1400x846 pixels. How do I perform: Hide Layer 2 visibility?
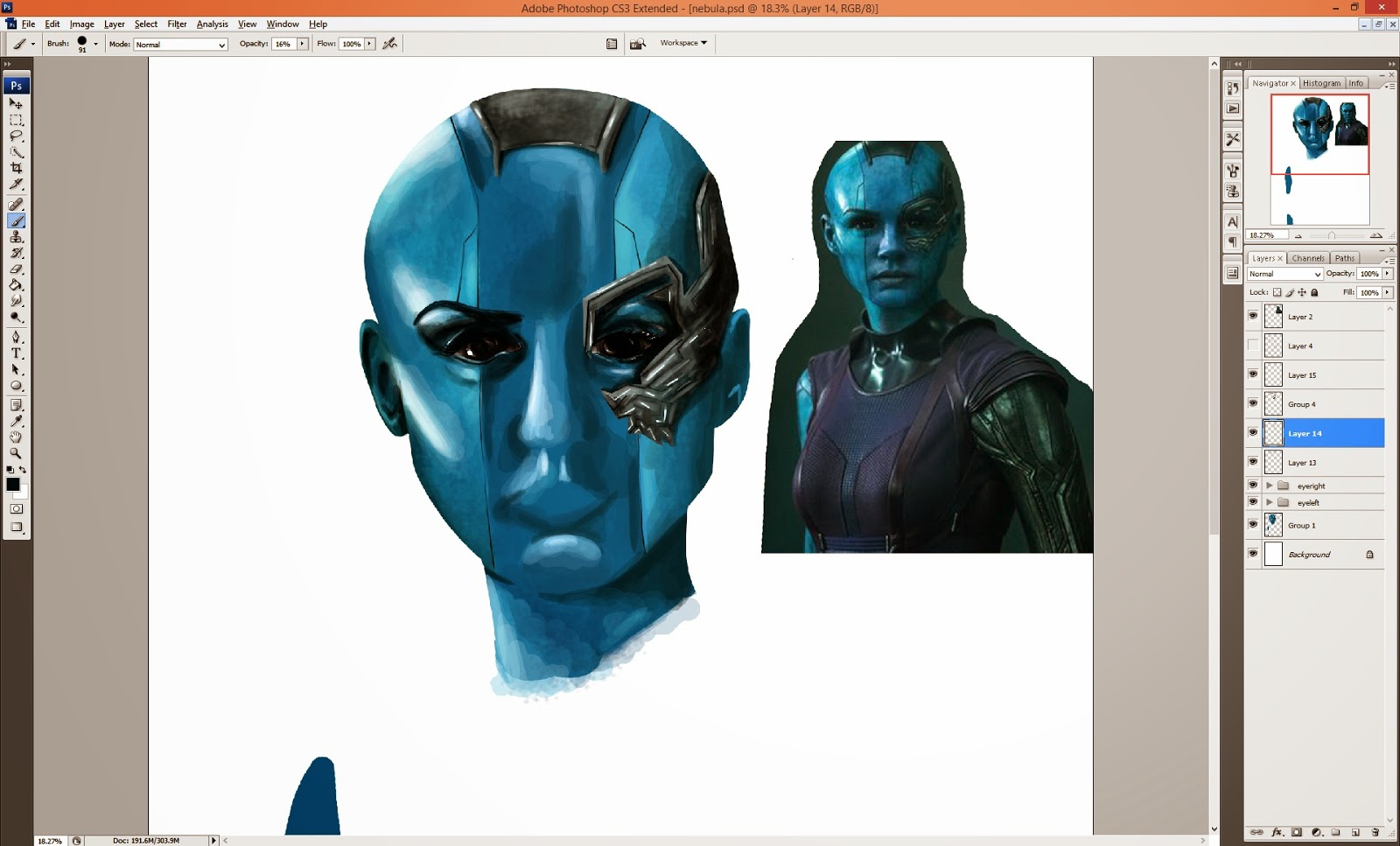tap(1253, 316)
